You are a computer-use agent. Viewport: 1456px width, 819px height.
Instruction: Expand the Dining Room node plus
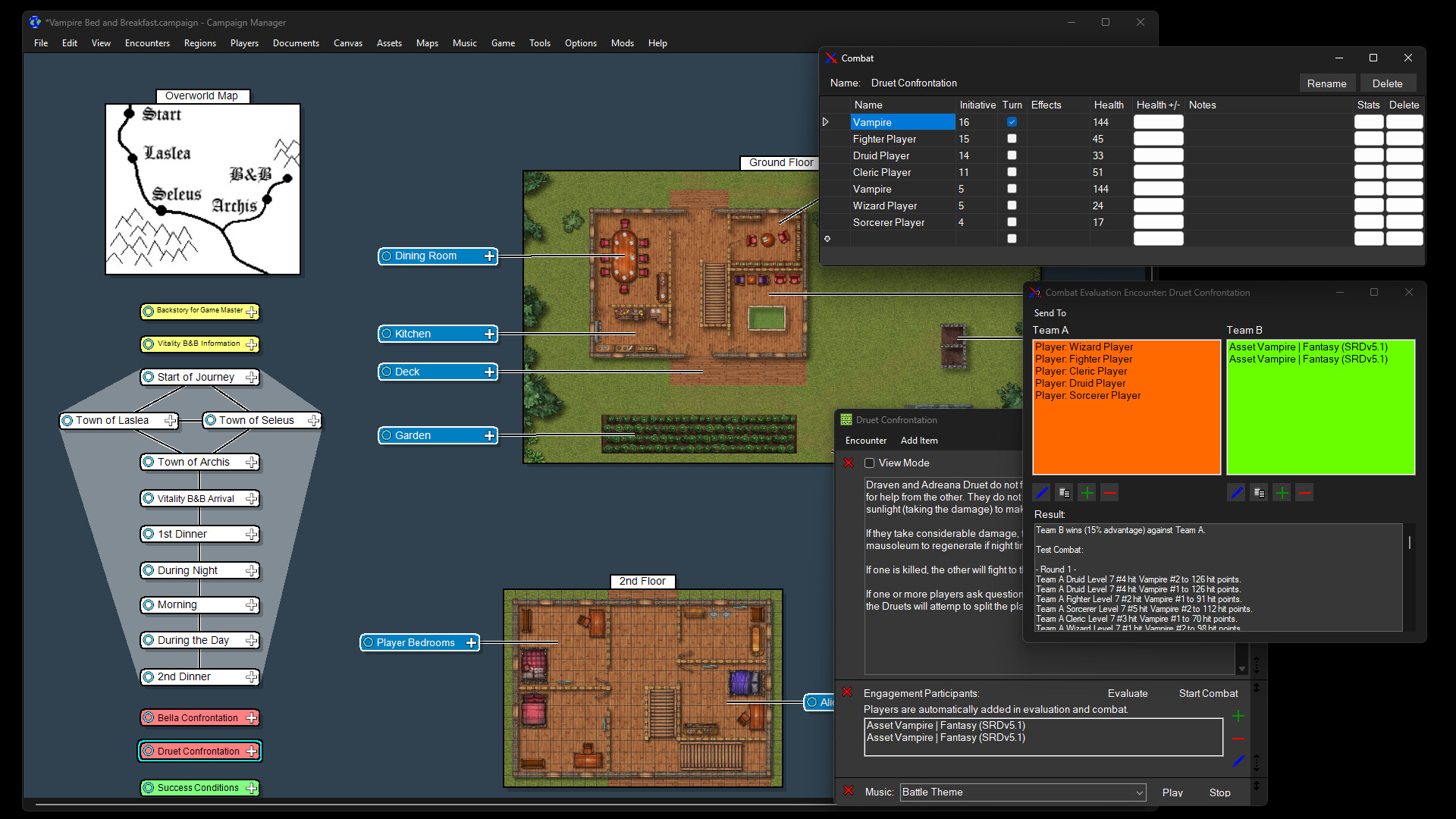coord(489,256)
